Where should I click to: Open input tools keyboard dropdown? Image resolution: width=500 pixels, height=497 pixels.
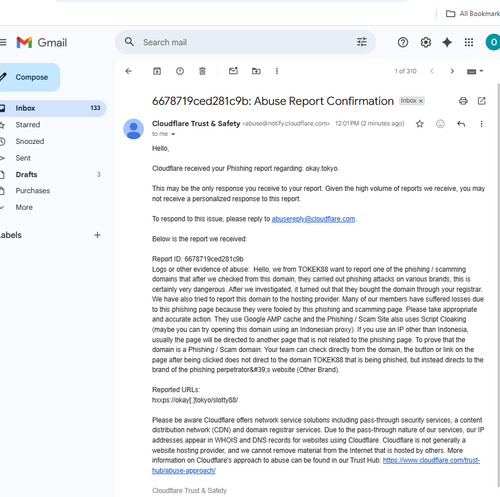pyautogui.click(x=475, y=71)
